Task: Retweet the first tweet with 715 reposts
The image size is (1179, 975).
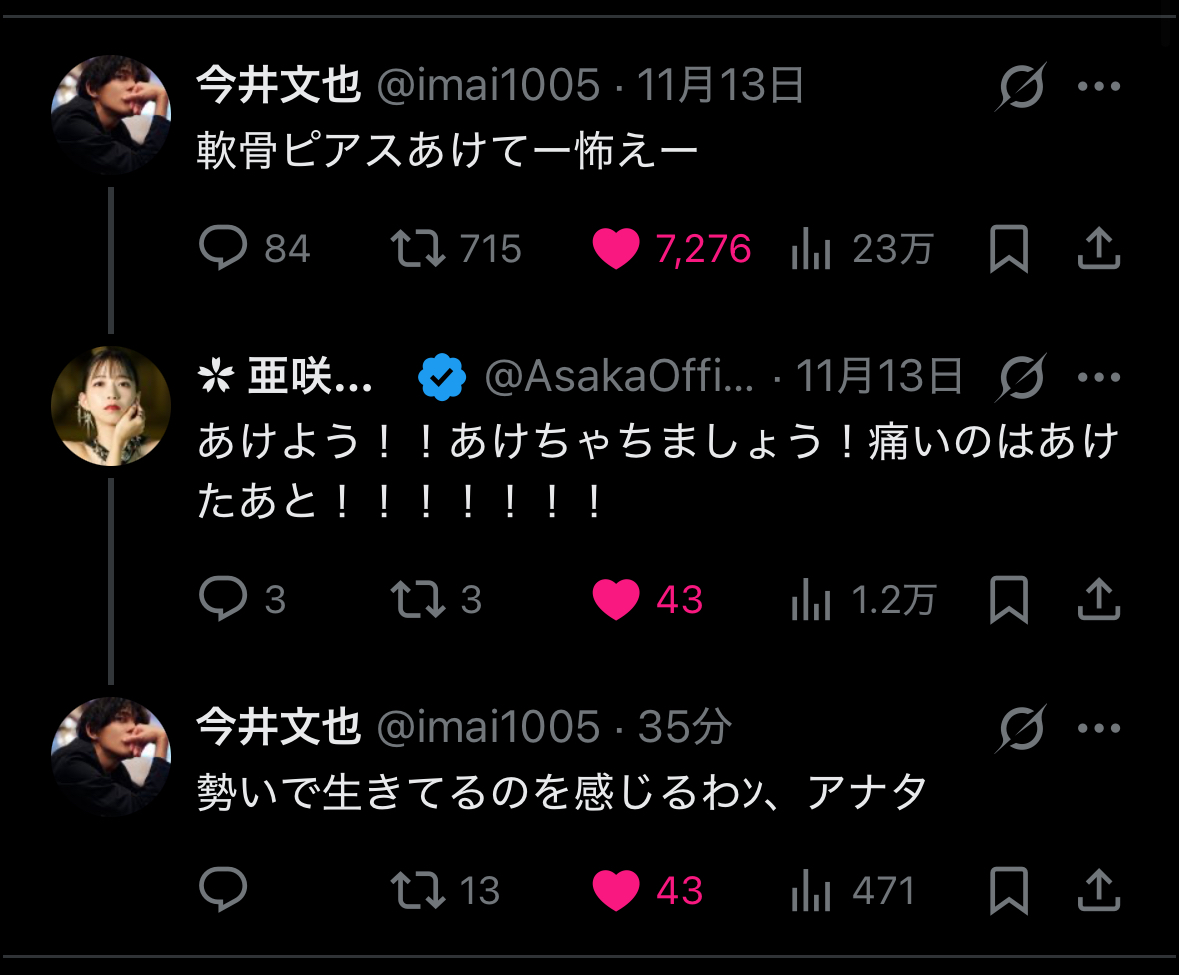Action: (418, 248)
